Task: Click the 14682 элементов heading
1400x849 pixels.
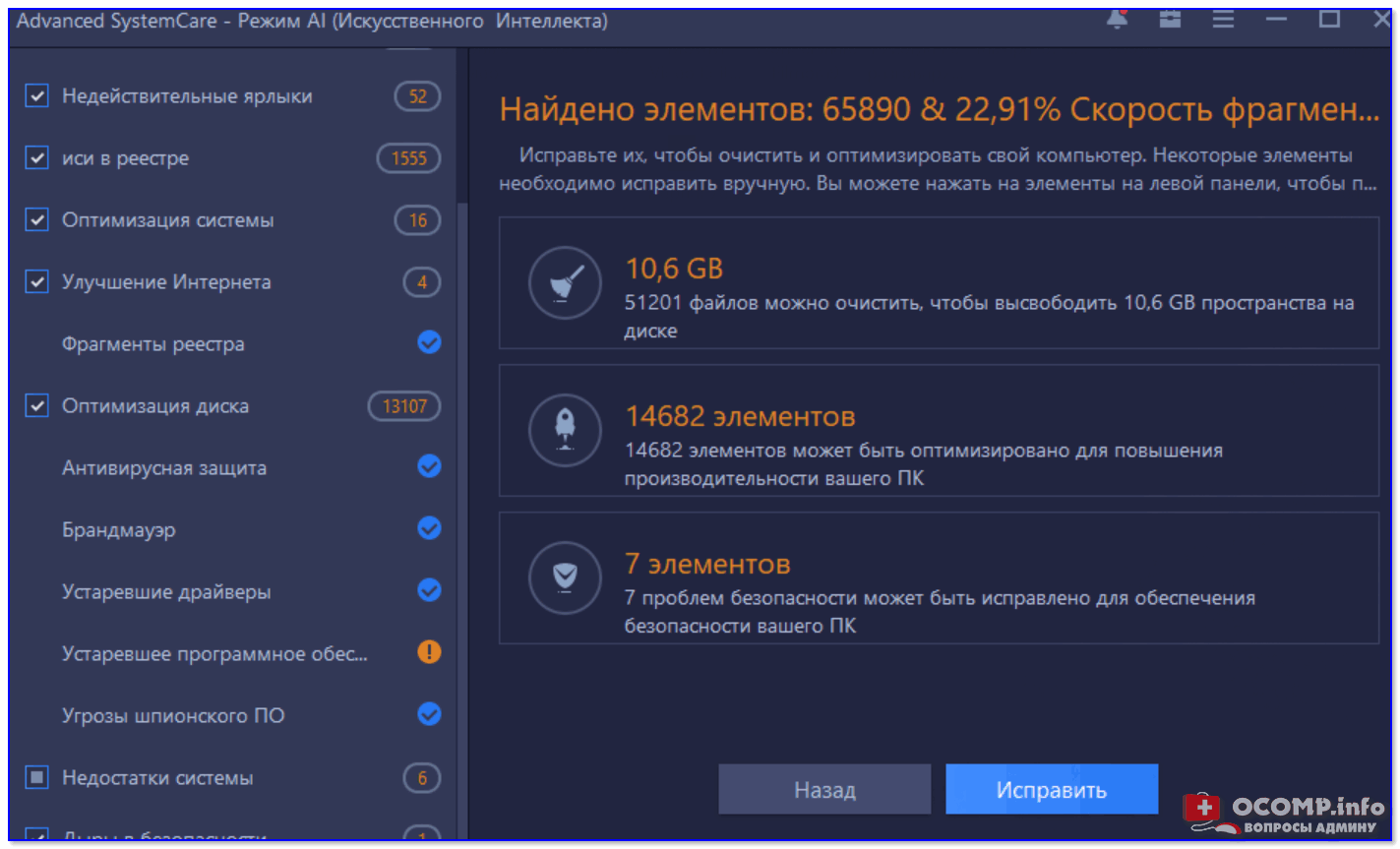Action: pos(740,416)
